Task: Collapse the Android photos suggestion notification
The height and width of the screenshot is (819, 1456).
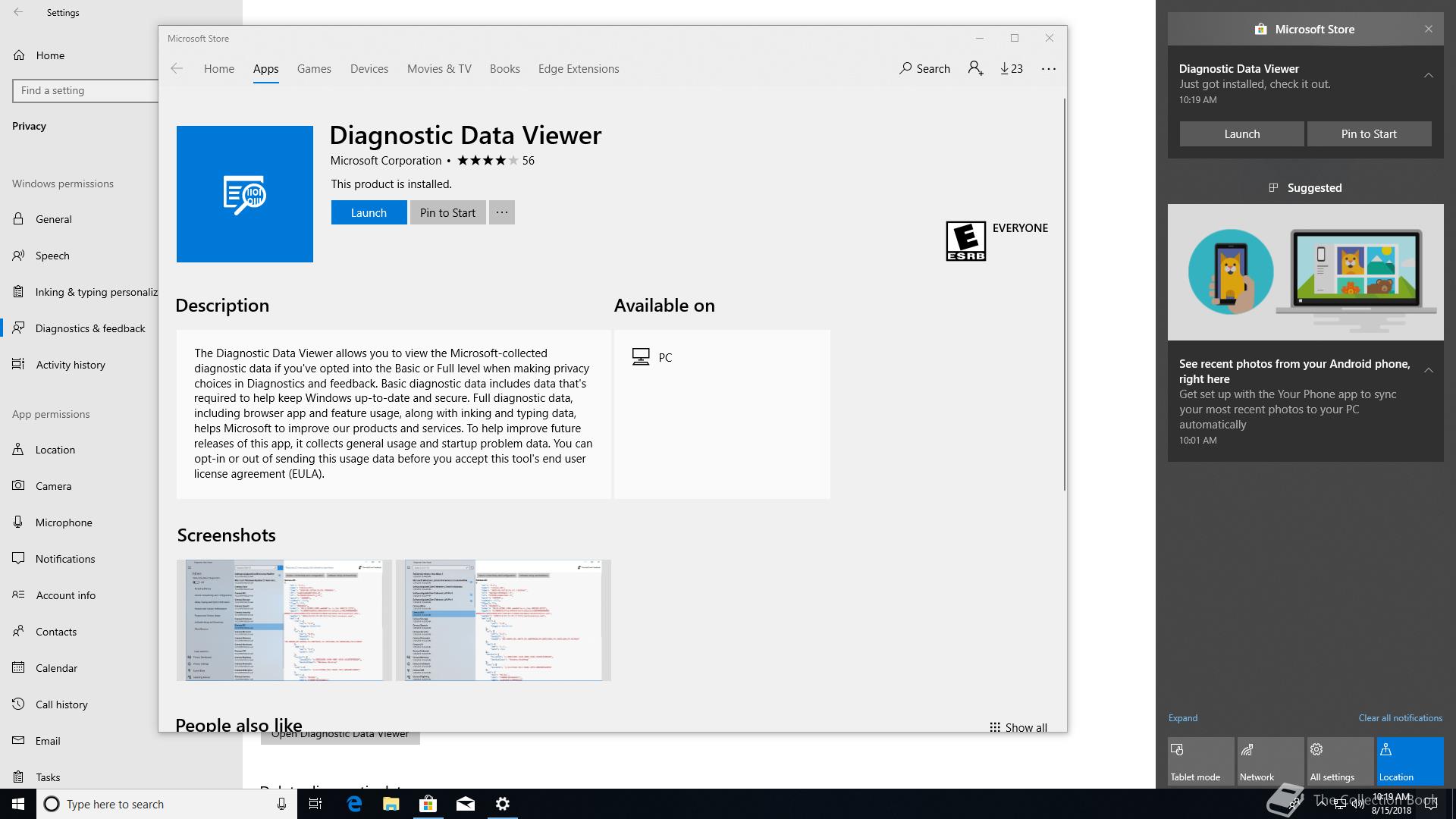Action: tap(1428, 369)
